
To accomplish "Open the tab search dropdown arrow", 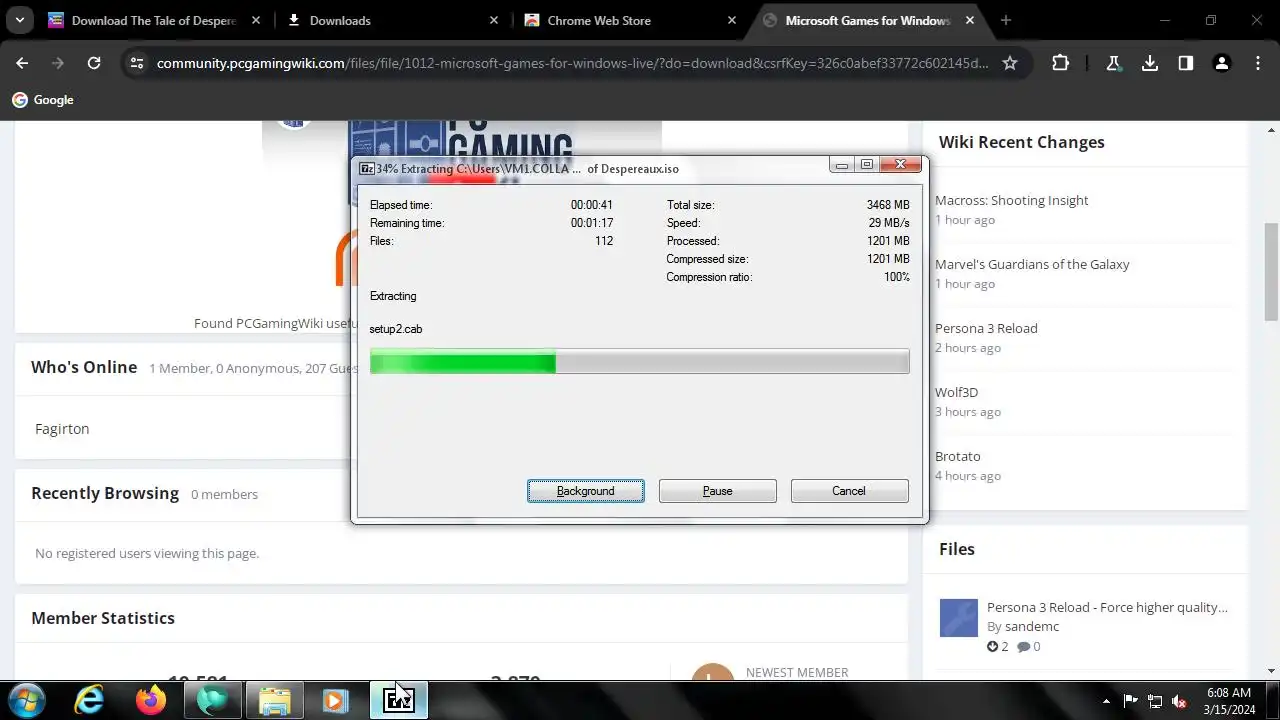I will click(x=20, y=20).
